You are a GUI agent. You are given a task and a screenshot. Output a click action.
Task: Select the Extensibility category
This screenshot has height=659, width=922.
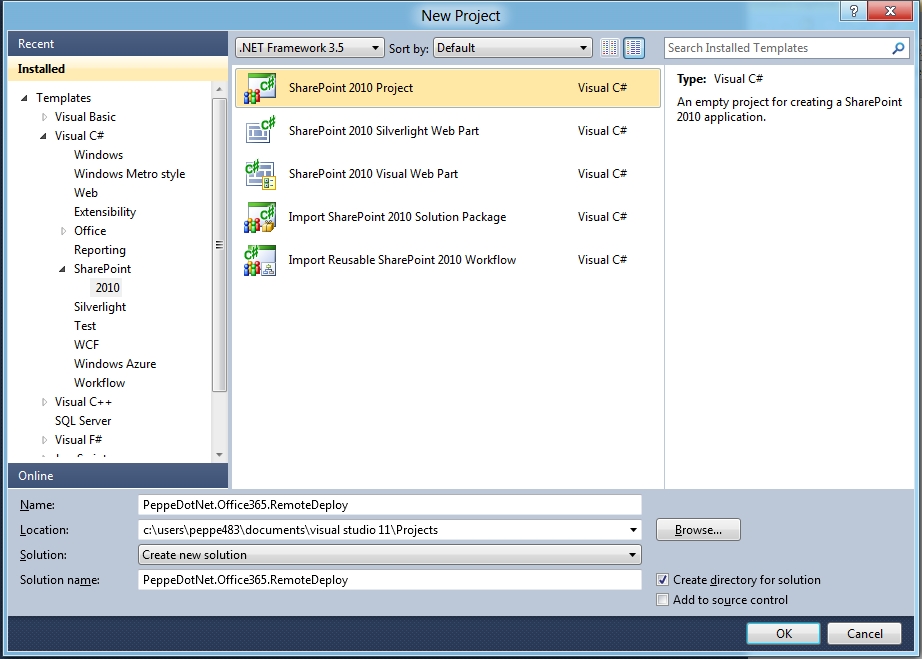pyautogui.click(x=105, y=212)
